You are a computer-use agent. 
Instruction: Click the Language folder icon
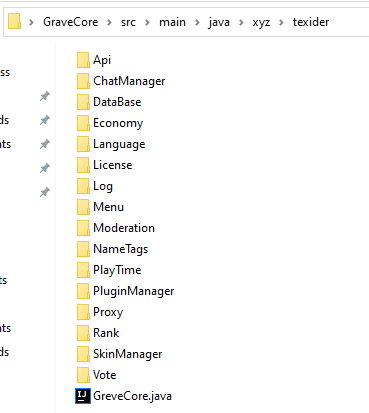(x=83, y=144)
